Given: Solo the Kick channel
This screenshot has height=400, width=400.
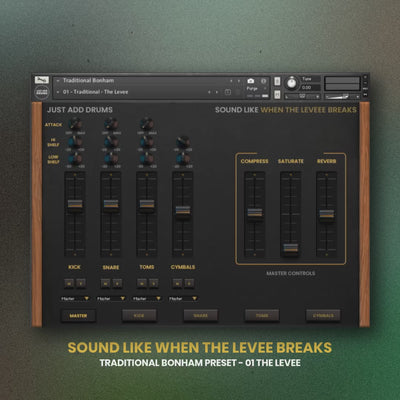Looking at the screenshot, I should click(x=81, y=283).
